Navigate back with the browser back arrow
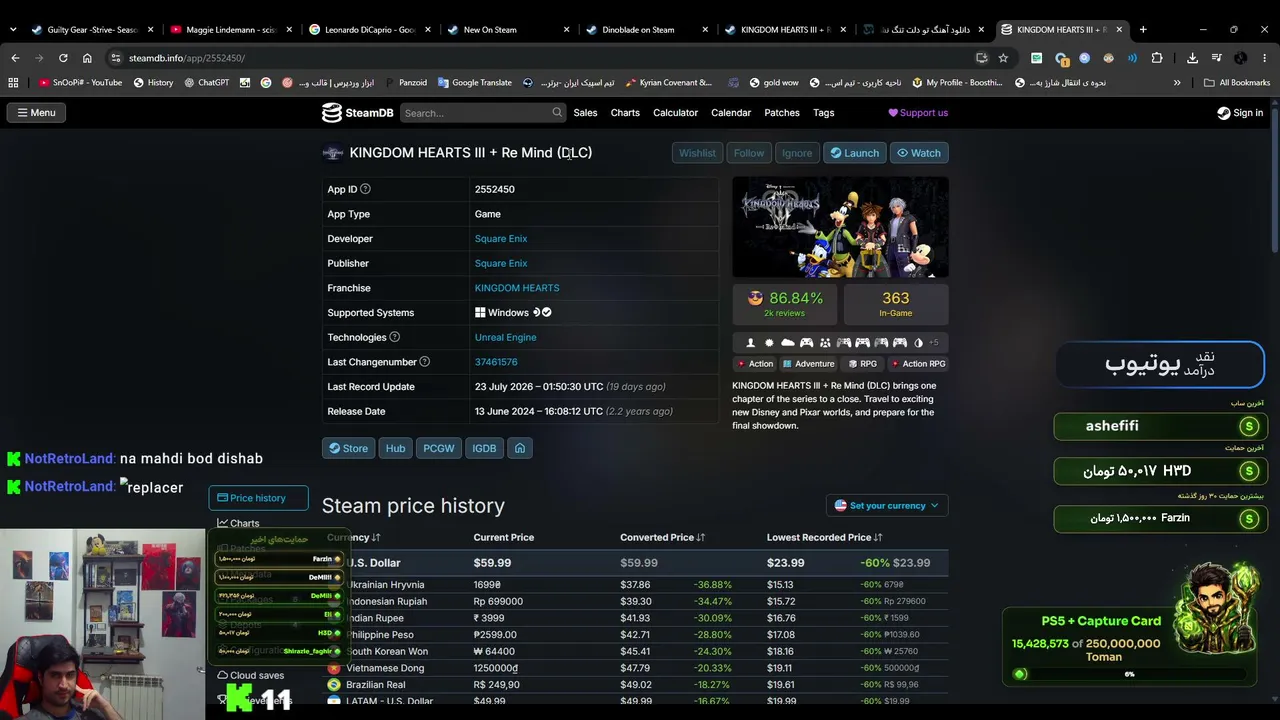The image size is (1280, 720). coord(15,58)
